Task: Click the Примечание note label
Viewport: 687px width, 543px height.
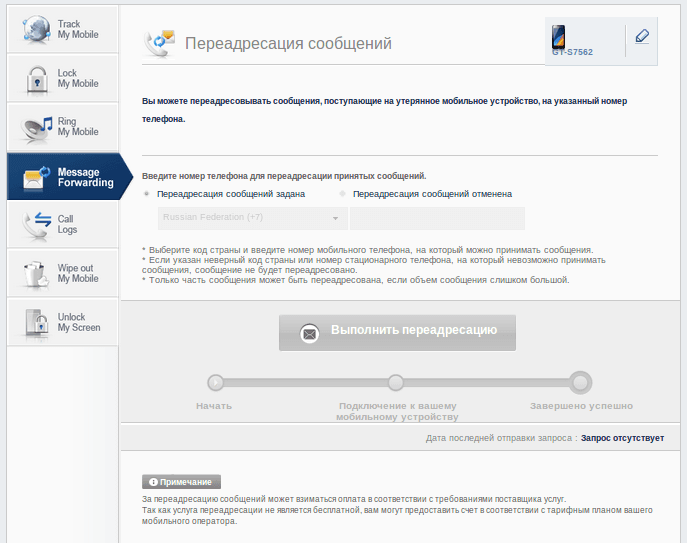Action: point(181,482)
